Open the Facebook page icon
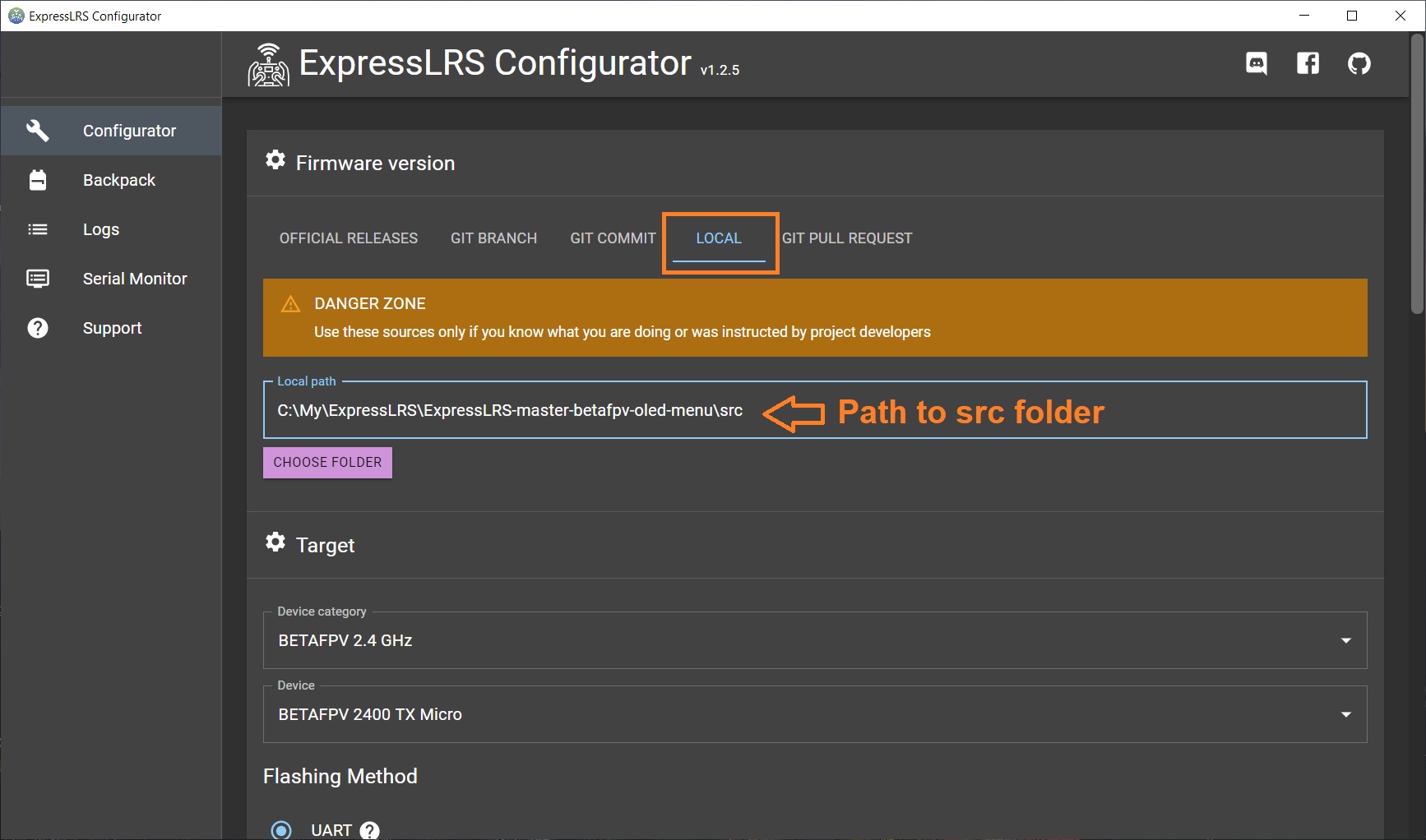This screenshot has width=1426, height=840. click(1308, 63)
